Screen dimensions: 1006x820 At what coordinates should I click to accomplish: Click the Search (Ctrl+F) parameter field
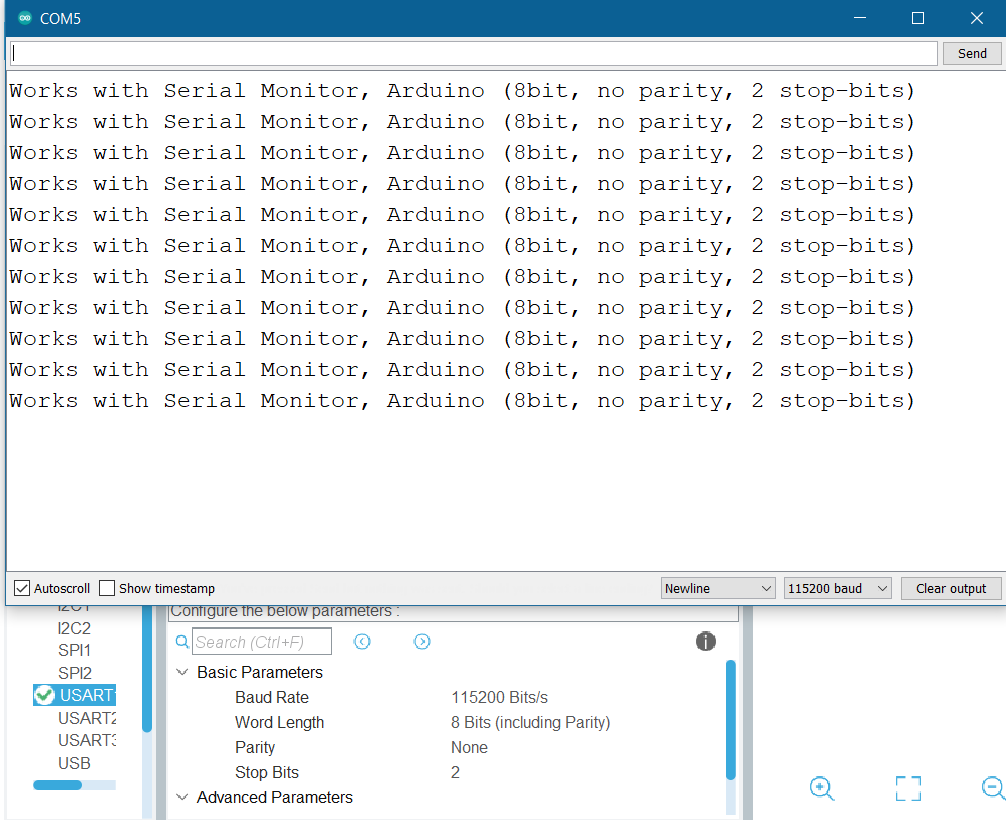pyautogui.click(x=262, y=642)
